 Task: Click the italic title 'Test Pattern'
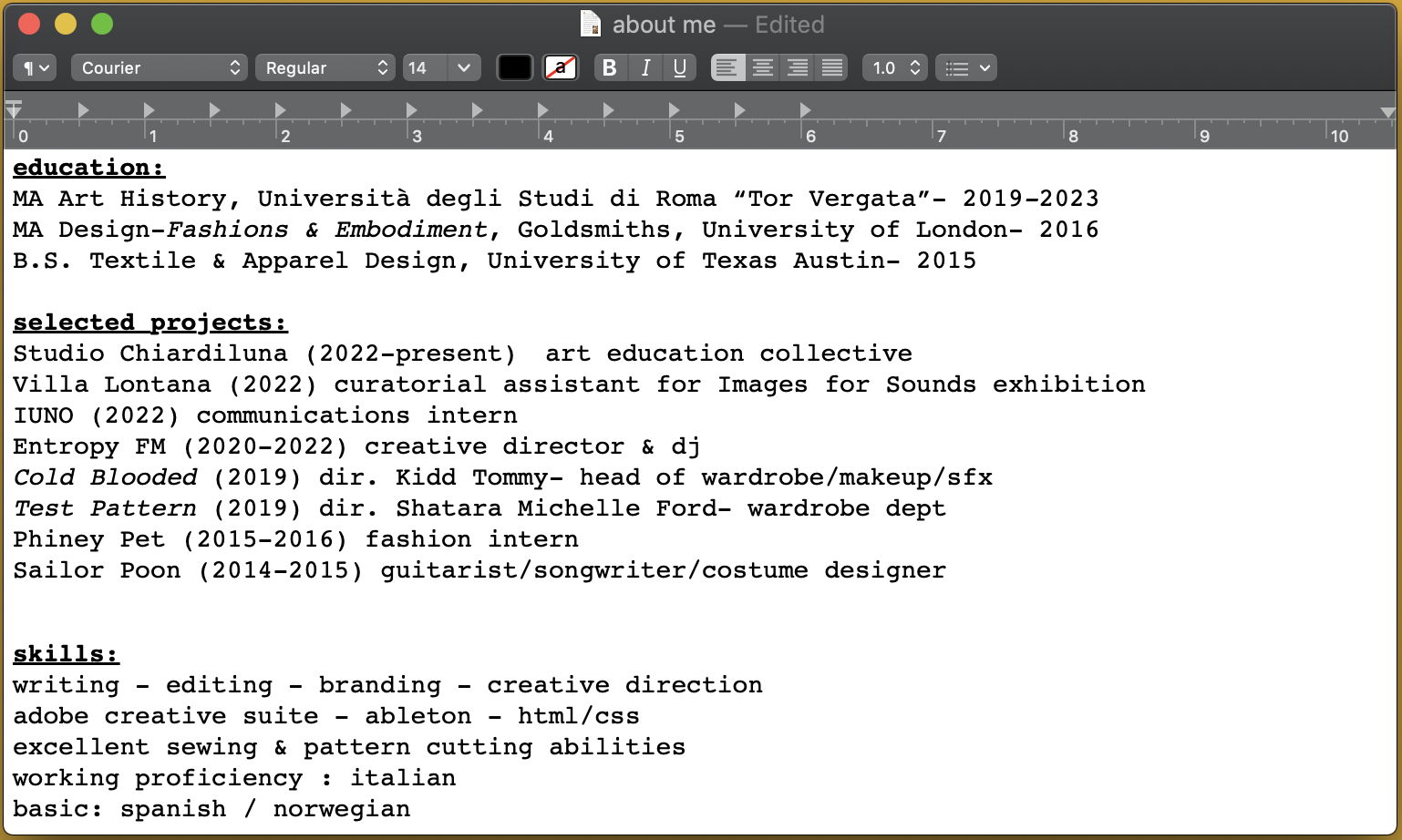click(105, 508)
